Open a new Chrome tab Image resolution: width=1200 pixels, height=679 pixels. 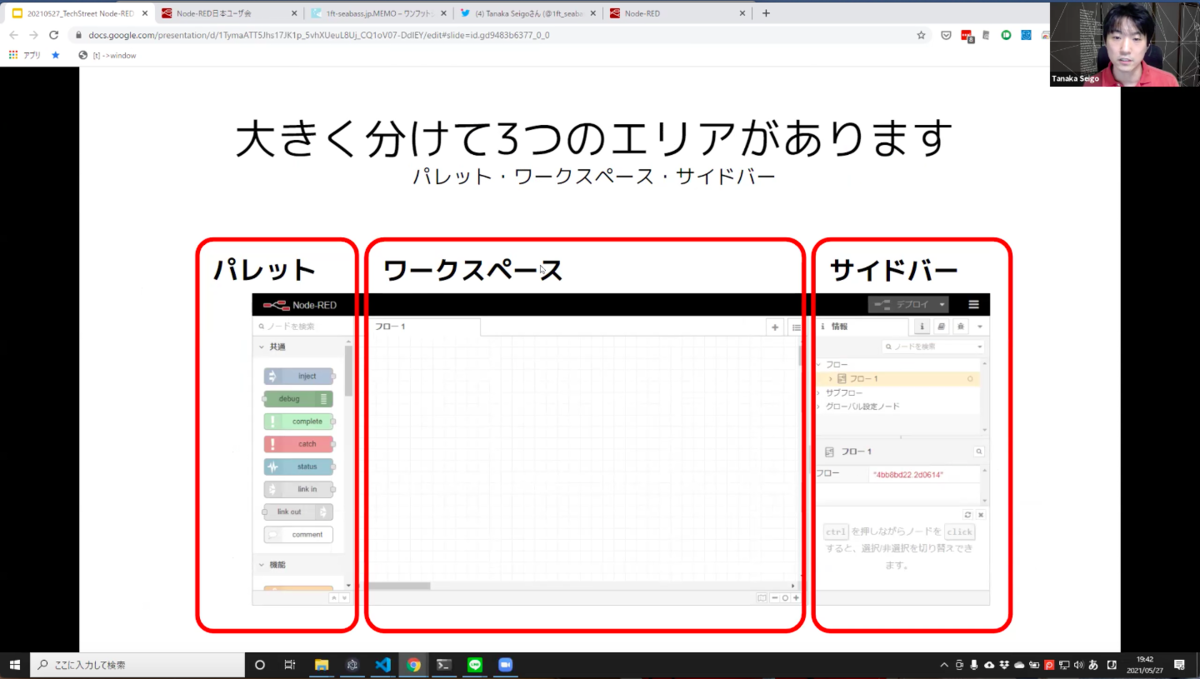point(766,13)
